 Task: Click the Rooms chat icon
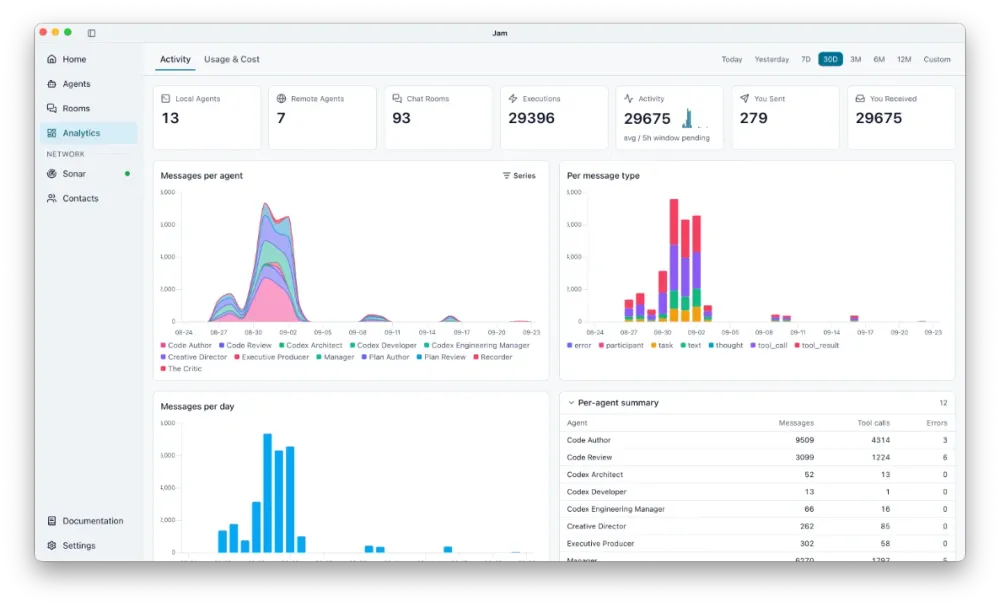pos(52,108)
